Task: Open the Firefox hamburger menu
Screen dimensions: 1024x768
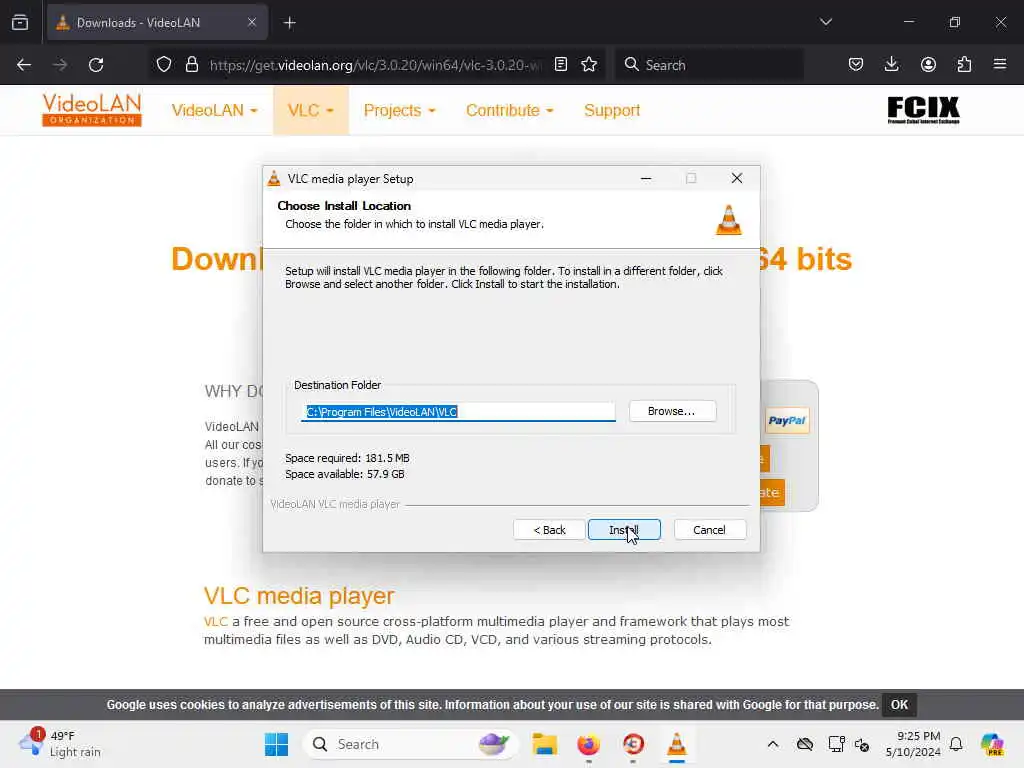Action: pos(1000,65)
